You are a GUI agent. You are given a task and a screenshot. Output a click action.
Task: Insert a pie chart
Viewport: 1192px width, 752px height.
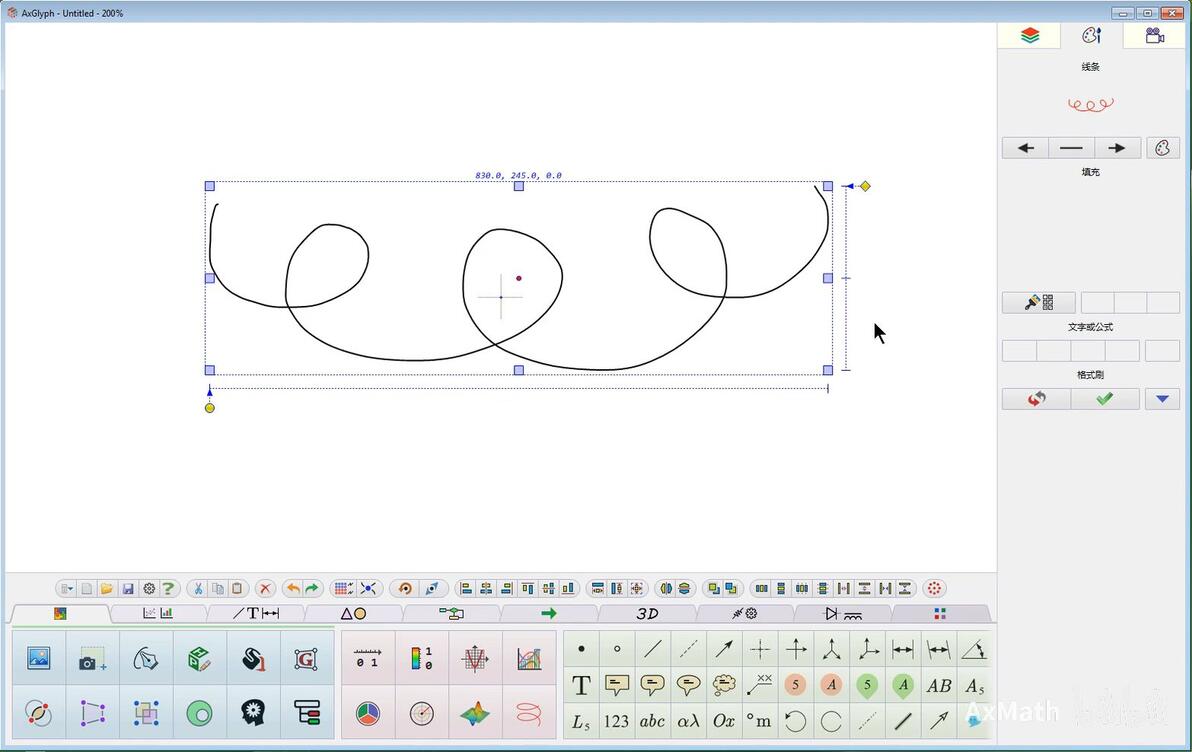(368, 713)
